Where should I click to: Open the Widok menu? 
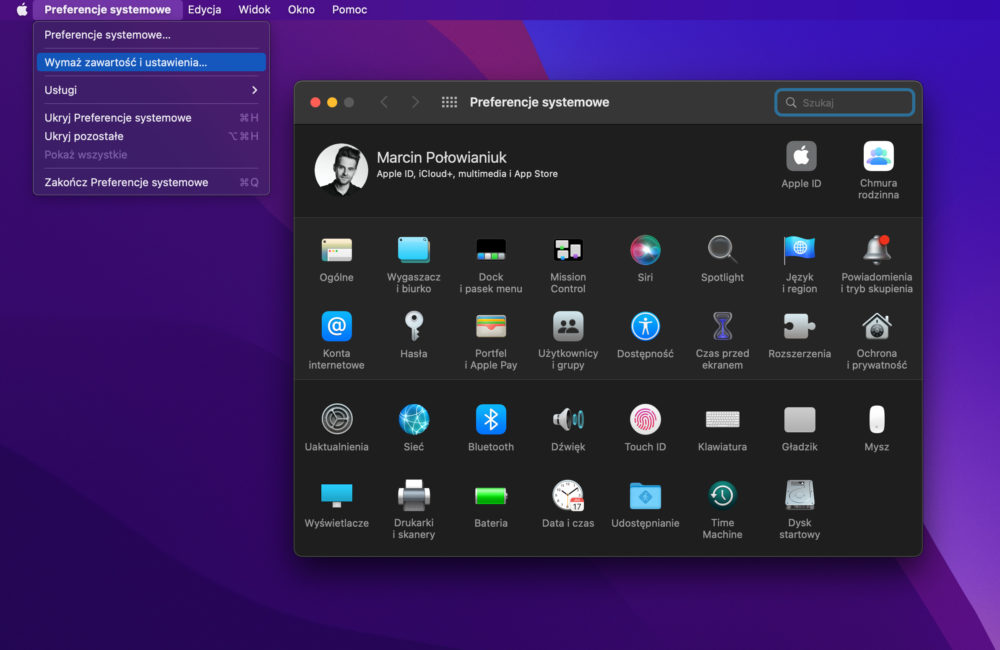[254, 10]
